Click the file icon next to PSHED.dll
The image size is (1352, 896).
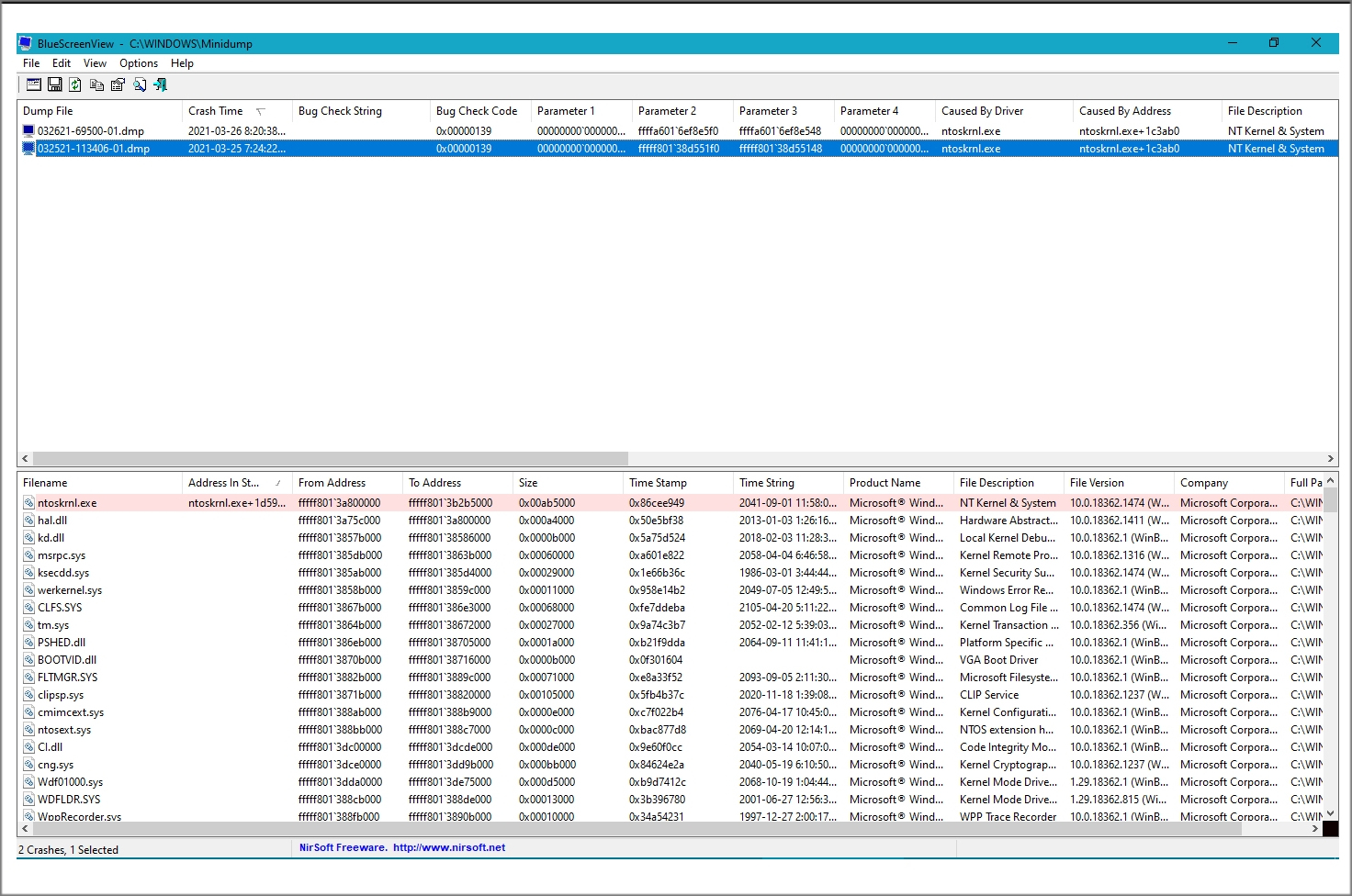tap(29, 643)
